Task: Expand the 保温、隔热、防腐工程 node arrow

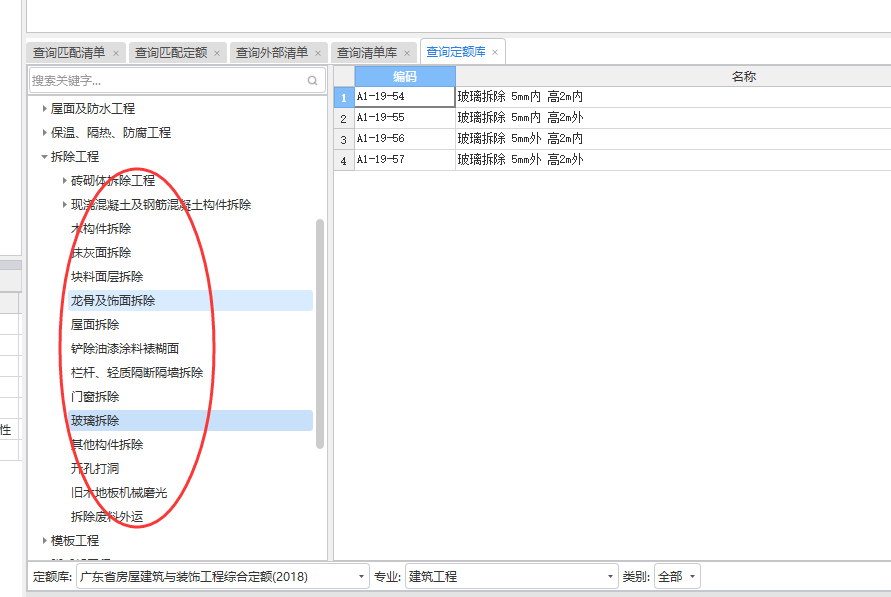Action: click(x=44, y=132)
